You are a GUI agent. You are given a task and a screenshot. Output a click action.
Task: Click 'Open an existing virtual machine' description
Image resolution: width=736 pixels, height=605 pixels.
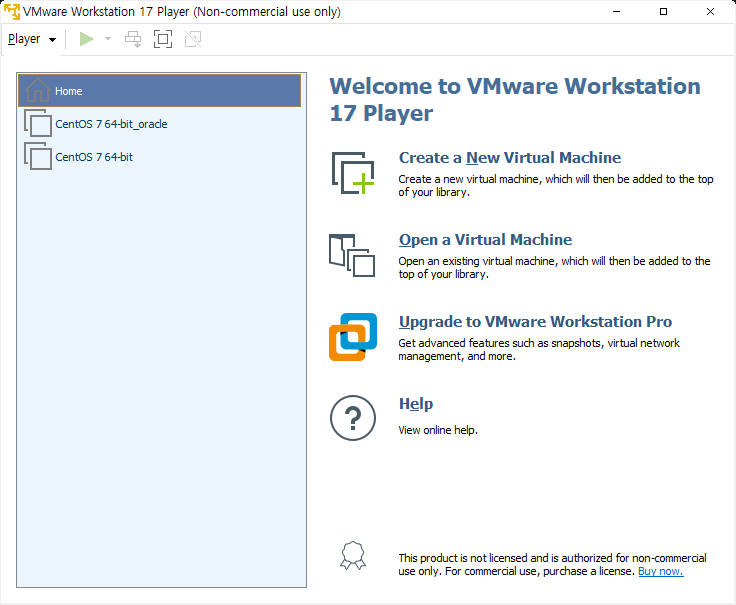(554, 268)
